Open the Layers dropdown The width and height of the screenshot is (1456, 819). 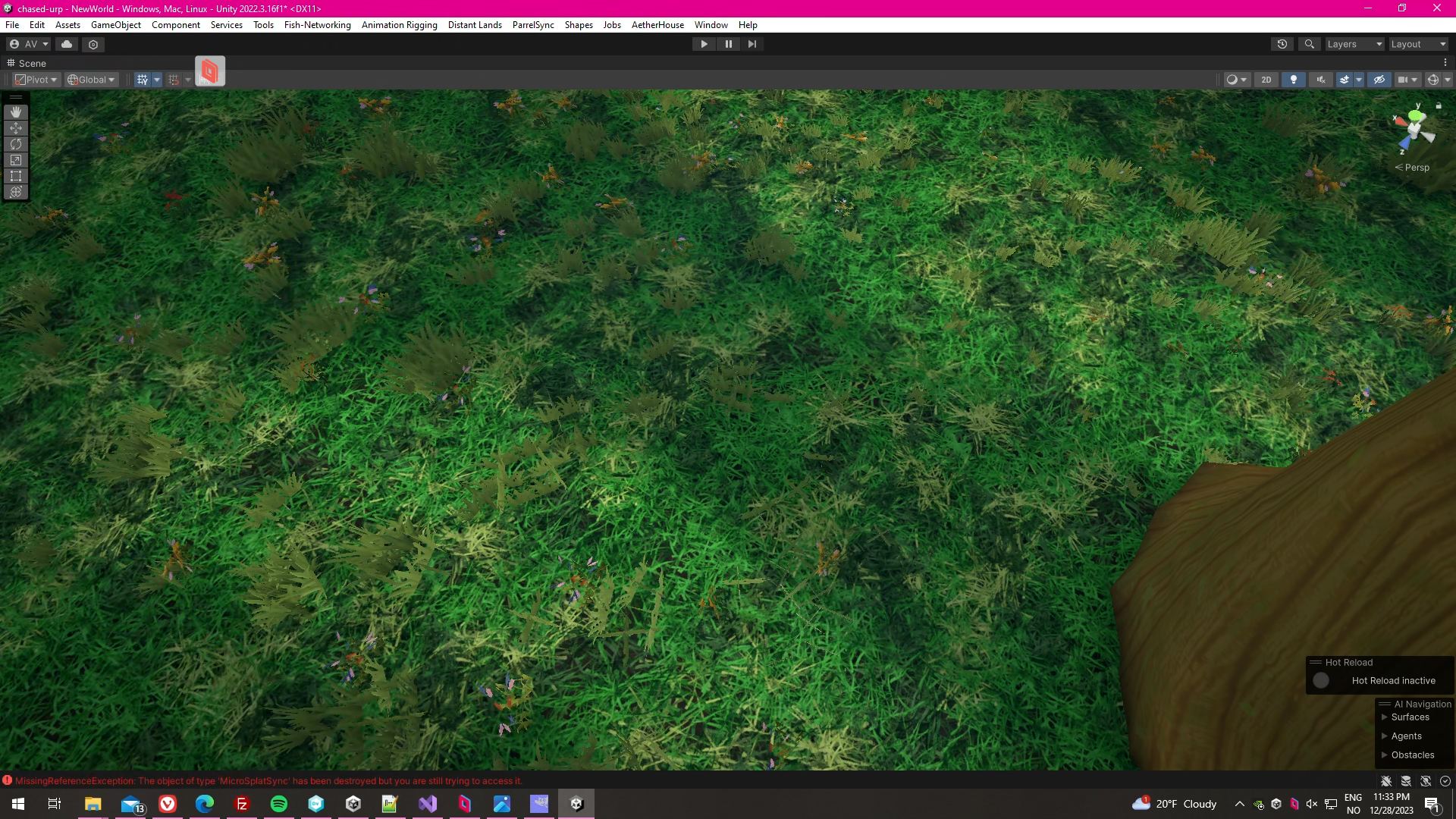(1354, 44)
